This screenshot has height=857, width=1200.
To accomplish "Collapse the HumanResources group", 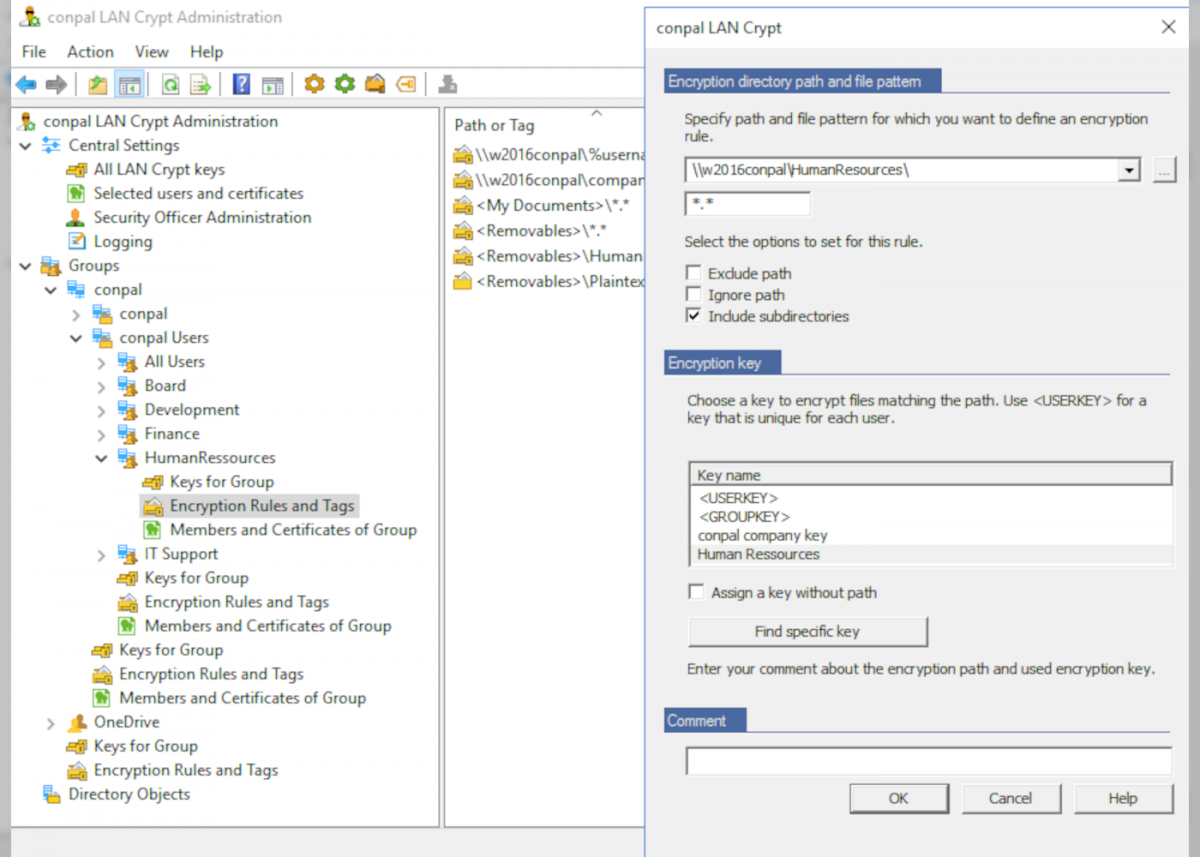I will (x=100, y=457).
